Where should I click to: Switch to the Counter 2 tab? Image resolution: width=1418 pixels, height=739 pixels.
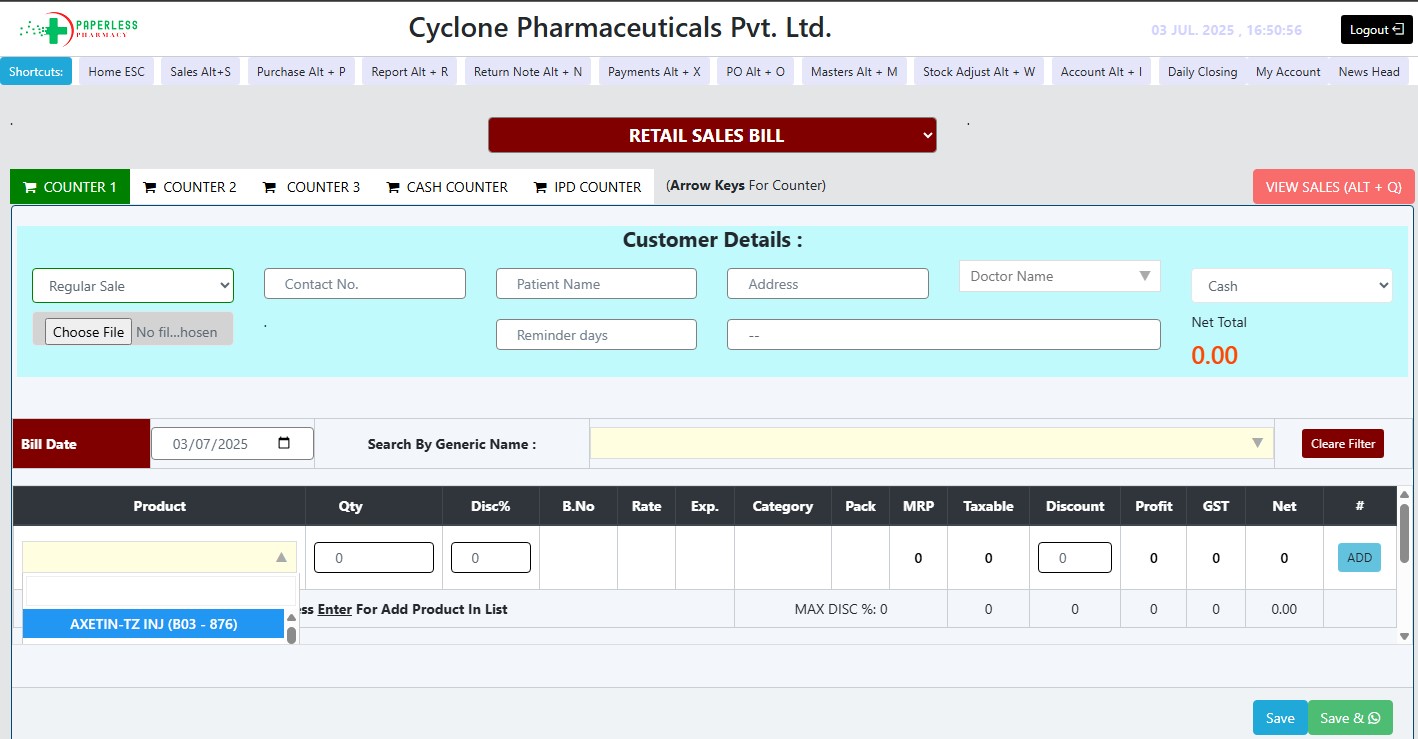pyautogui.click(x=190, y=187)
